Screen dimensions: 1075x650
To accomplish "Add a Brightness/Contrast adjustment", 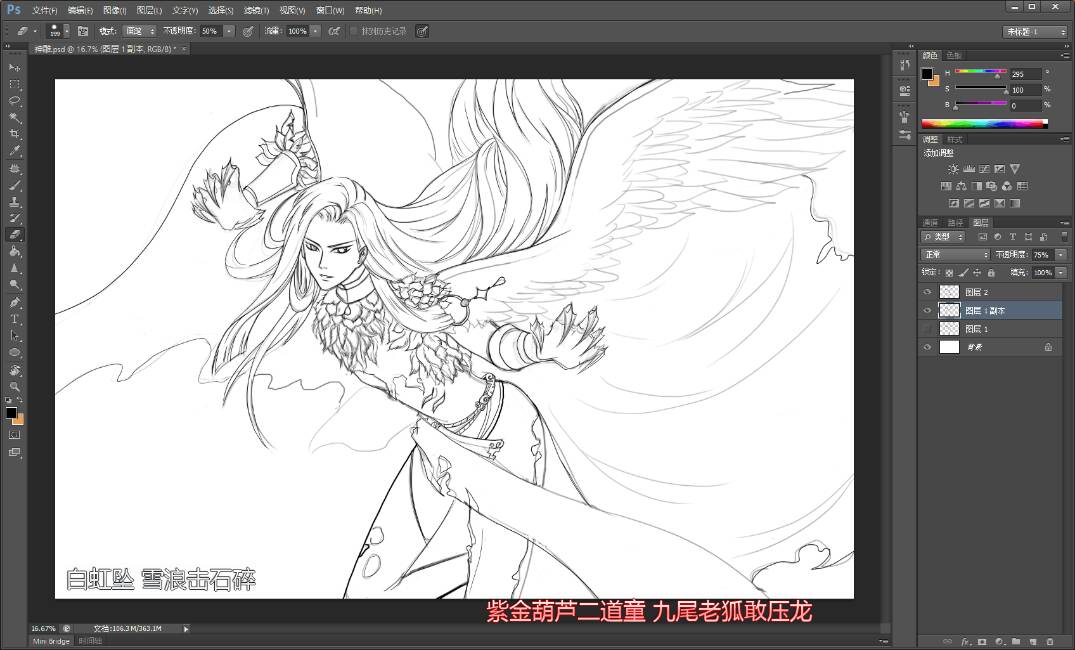I will (x=953, y=169).
